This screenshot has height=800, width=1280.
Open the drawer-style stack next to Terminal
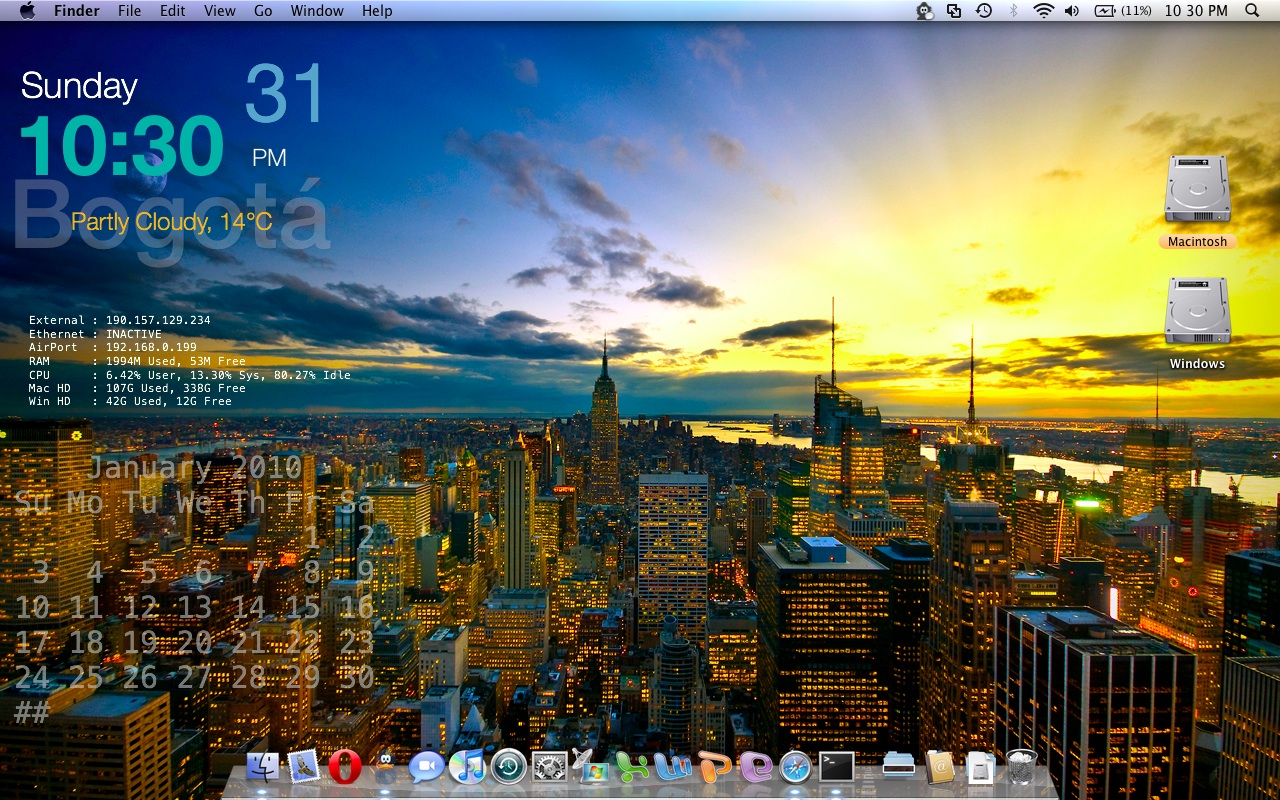coord(899,767)
